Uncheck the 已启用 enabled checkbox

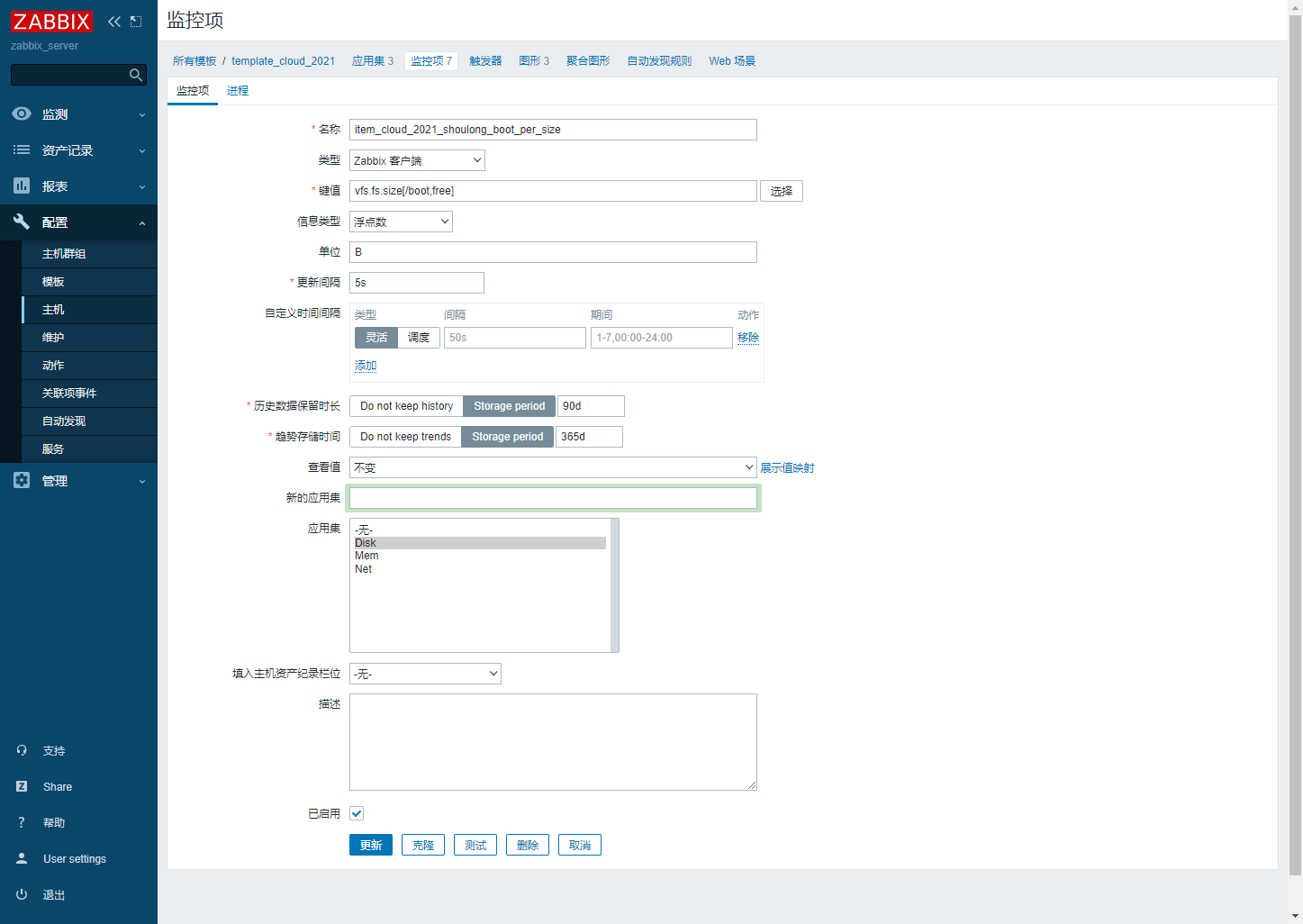point(357,813)
